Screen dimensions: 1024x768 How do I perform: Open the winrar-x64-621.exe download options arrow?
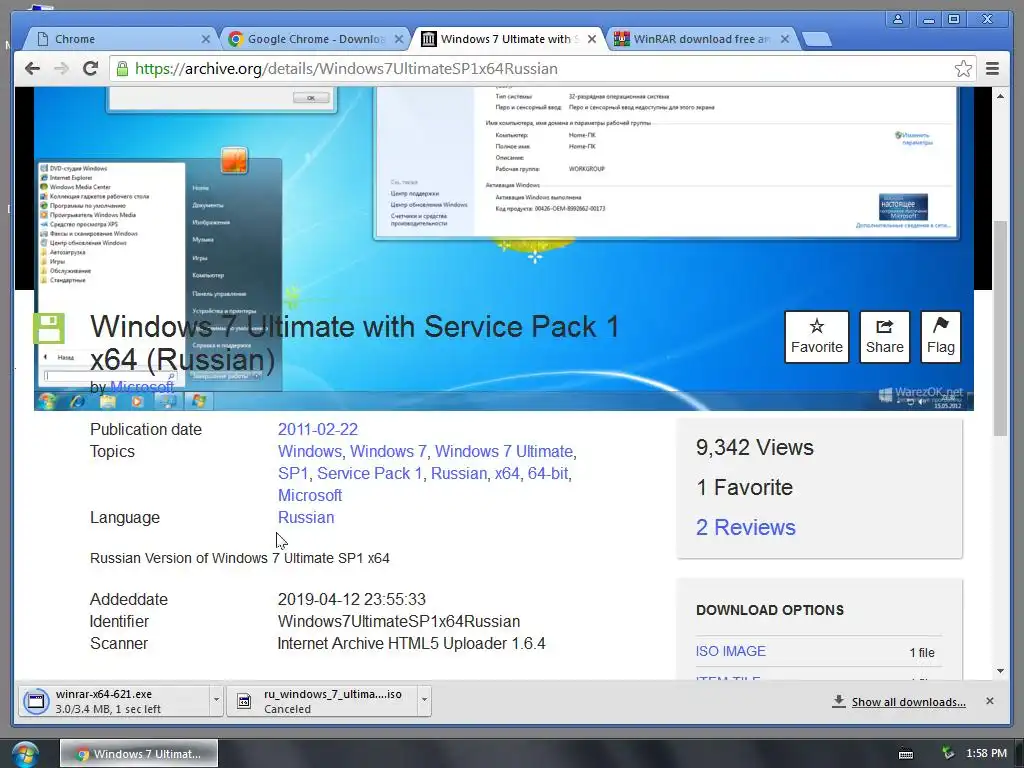point(216,701)
